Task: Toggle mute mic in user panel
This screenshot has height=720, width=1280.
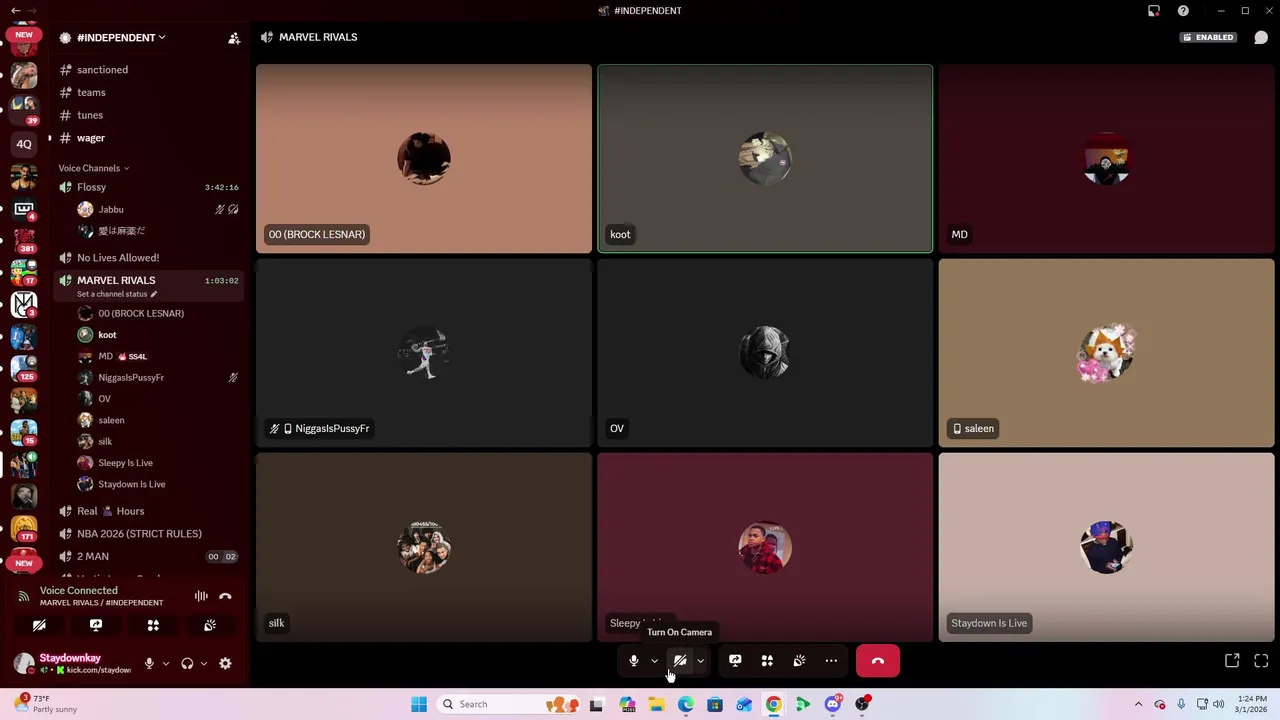Action: pos(149,663)
